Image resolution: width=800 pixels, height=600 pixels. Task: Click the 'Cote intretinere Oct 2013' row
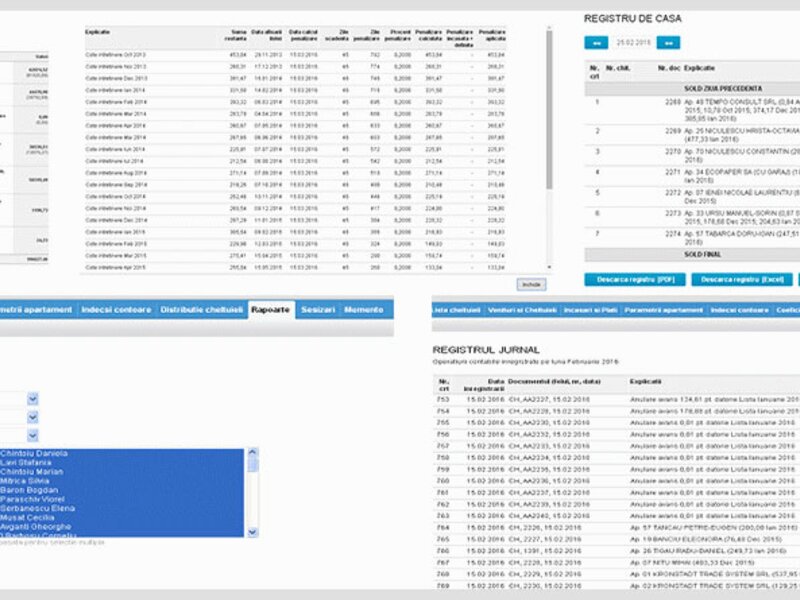[x=295, y=55]
